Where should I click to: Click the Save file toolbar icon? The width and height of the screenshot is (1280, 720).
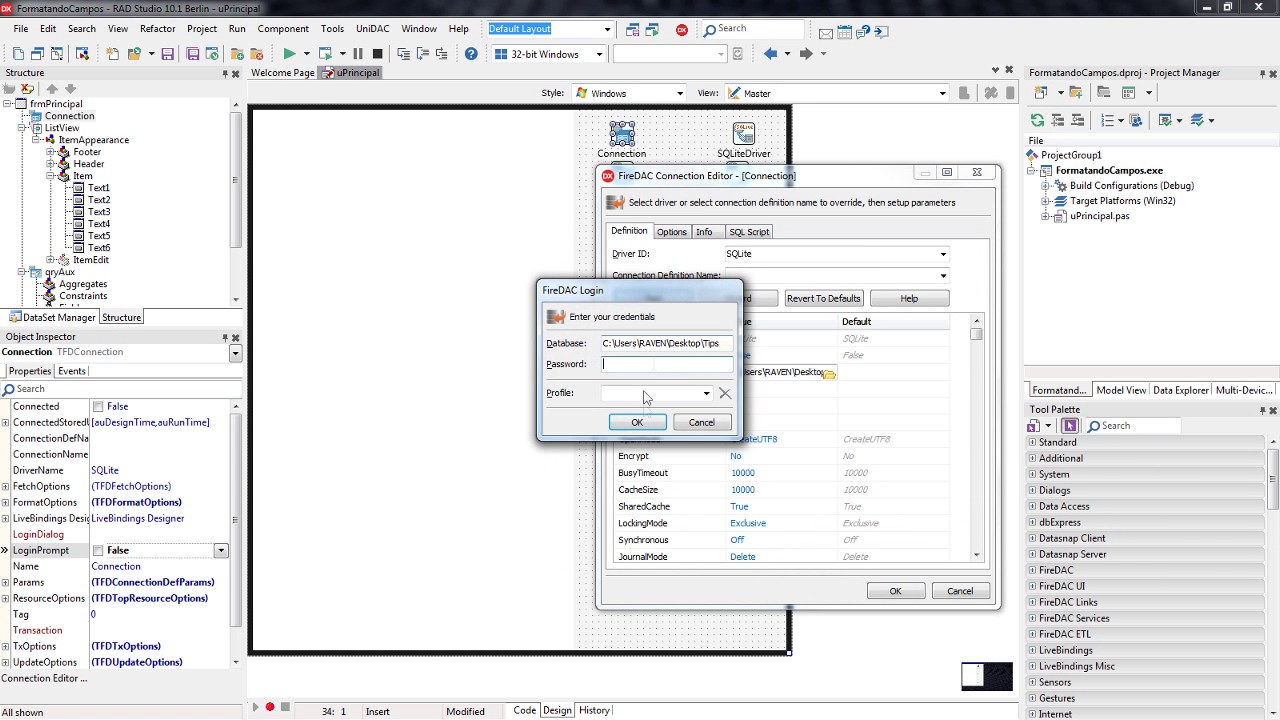pos(167,54)
